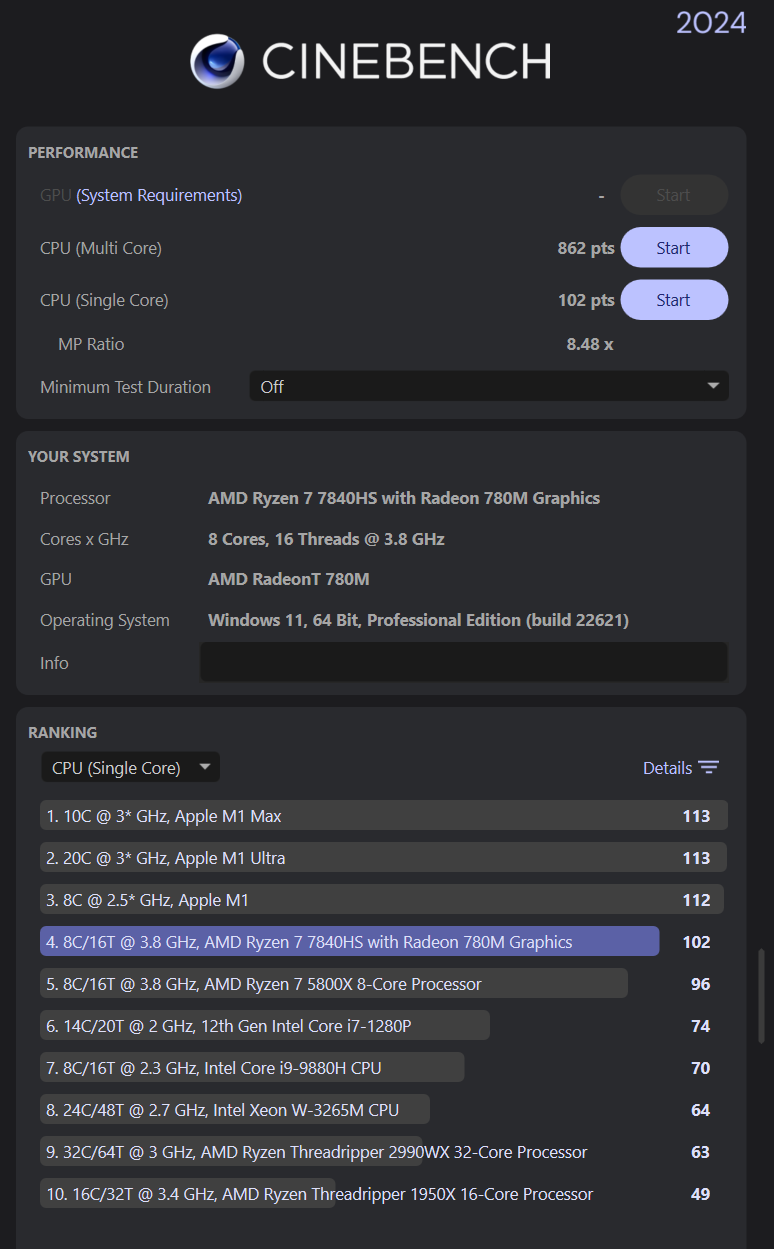The image size is (774, 1249).
Task: Select the Apple M1 Max ranking entry
Action: tap(383, 816)
